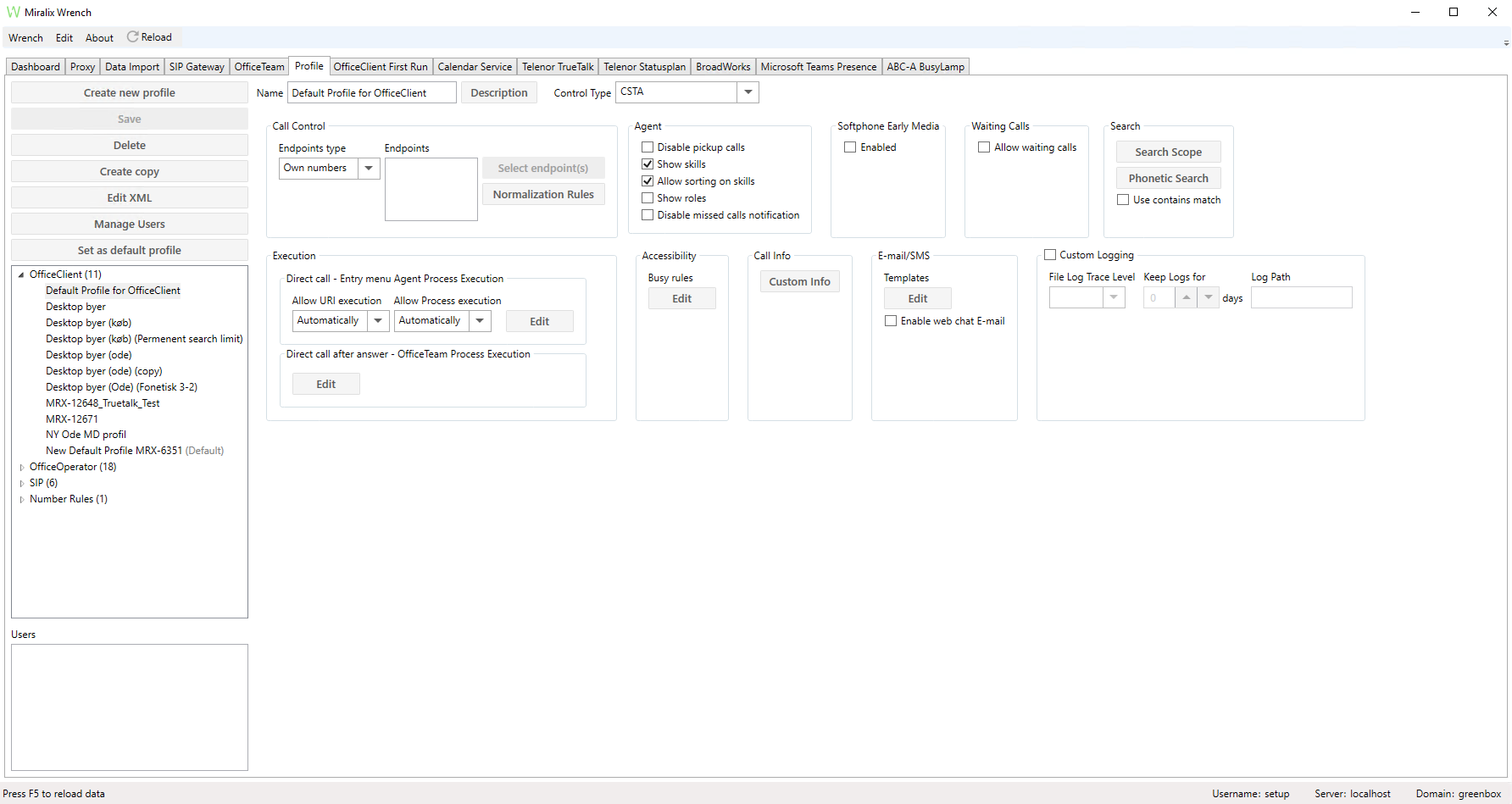This screenshot has width=1512, height=804.
Task: Click the Reload icon in the menu bar
Action: [x=132, y=37]
